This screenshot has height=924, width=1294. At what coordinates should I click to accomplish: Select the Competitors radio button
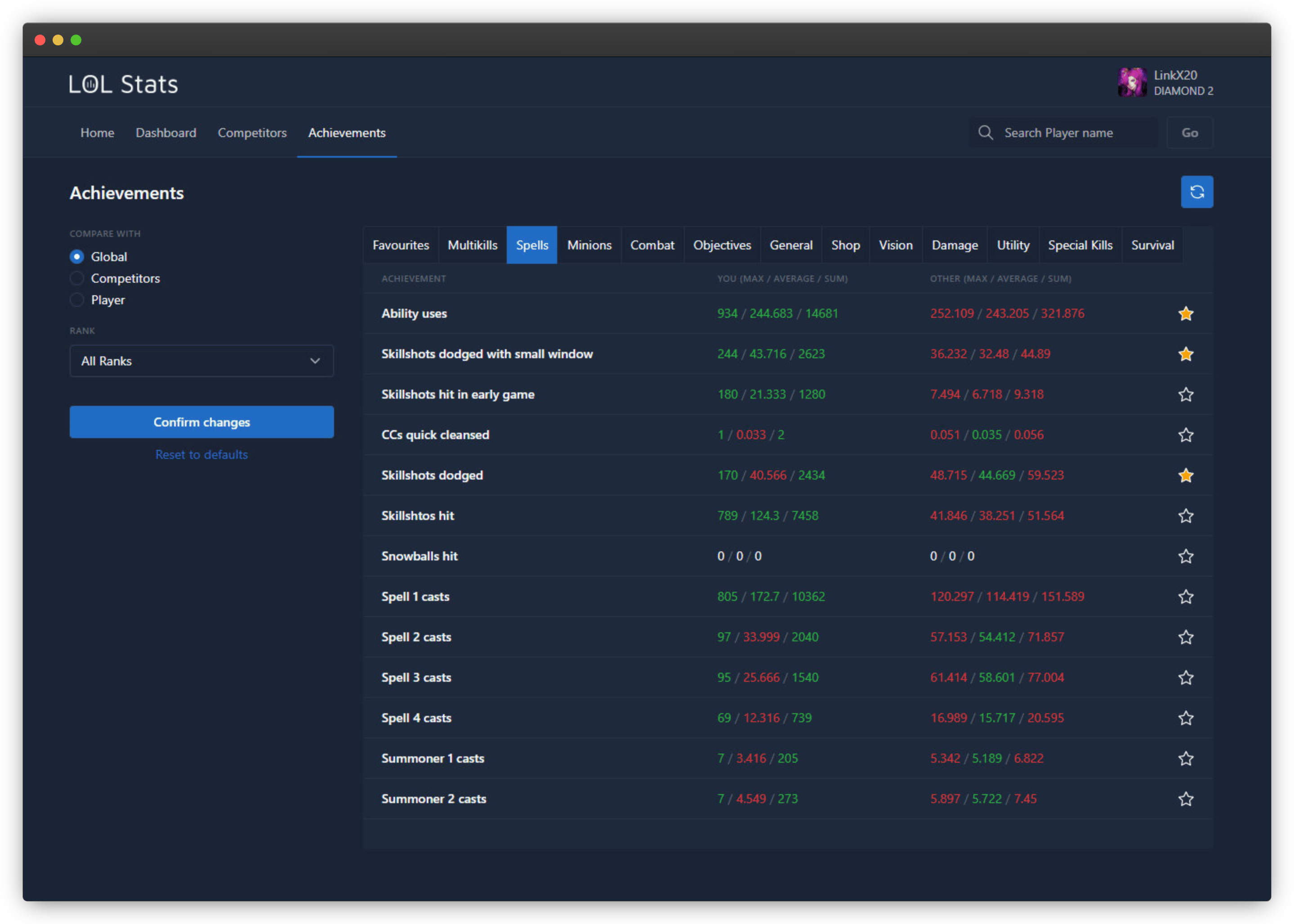click(77, 278)
